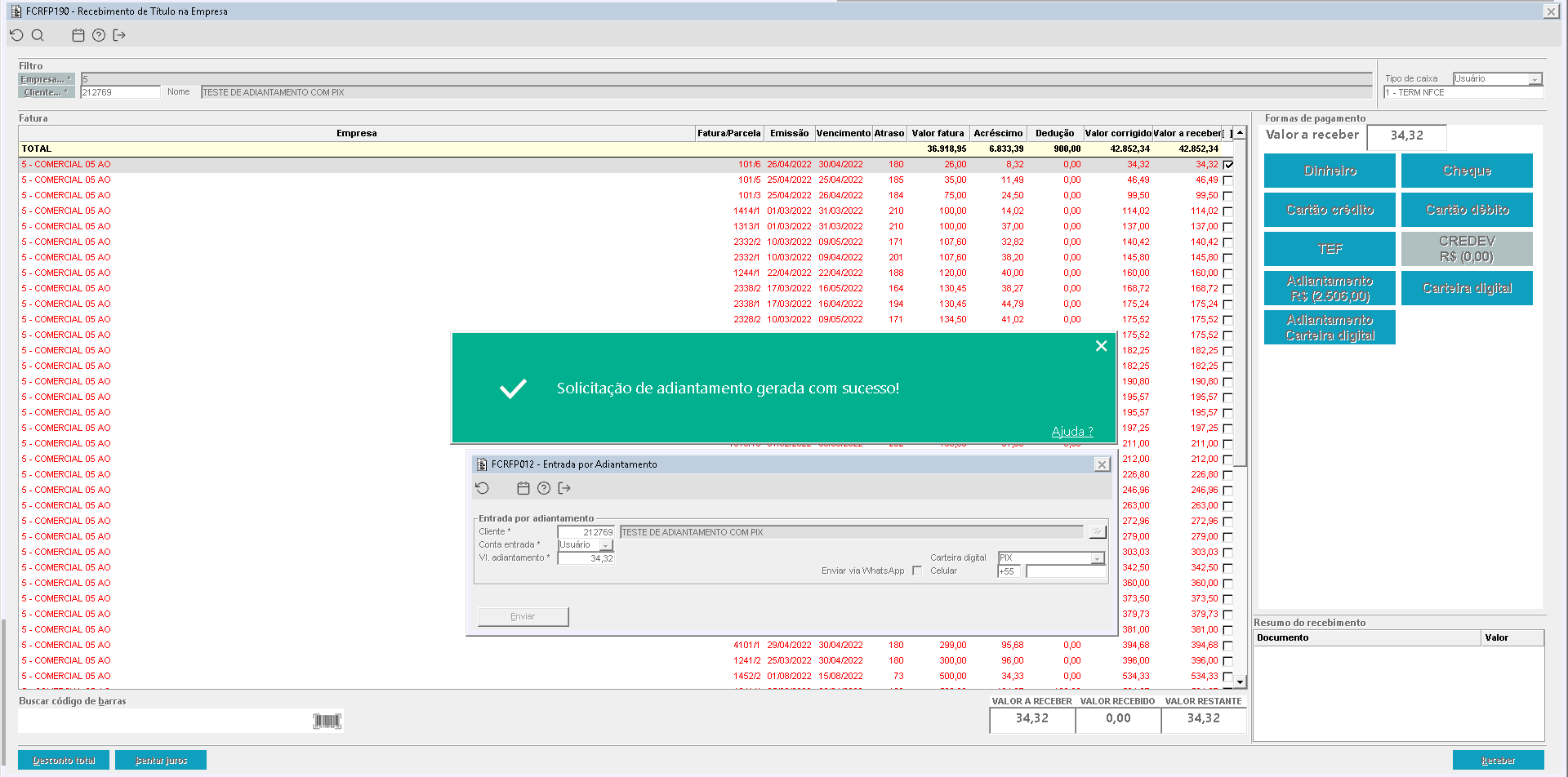The image size is (1568, 777).
Task: Open calendar icon in Entrada por Adiantamento dialog
Action: pyautogui.click(x=523, y=488)
